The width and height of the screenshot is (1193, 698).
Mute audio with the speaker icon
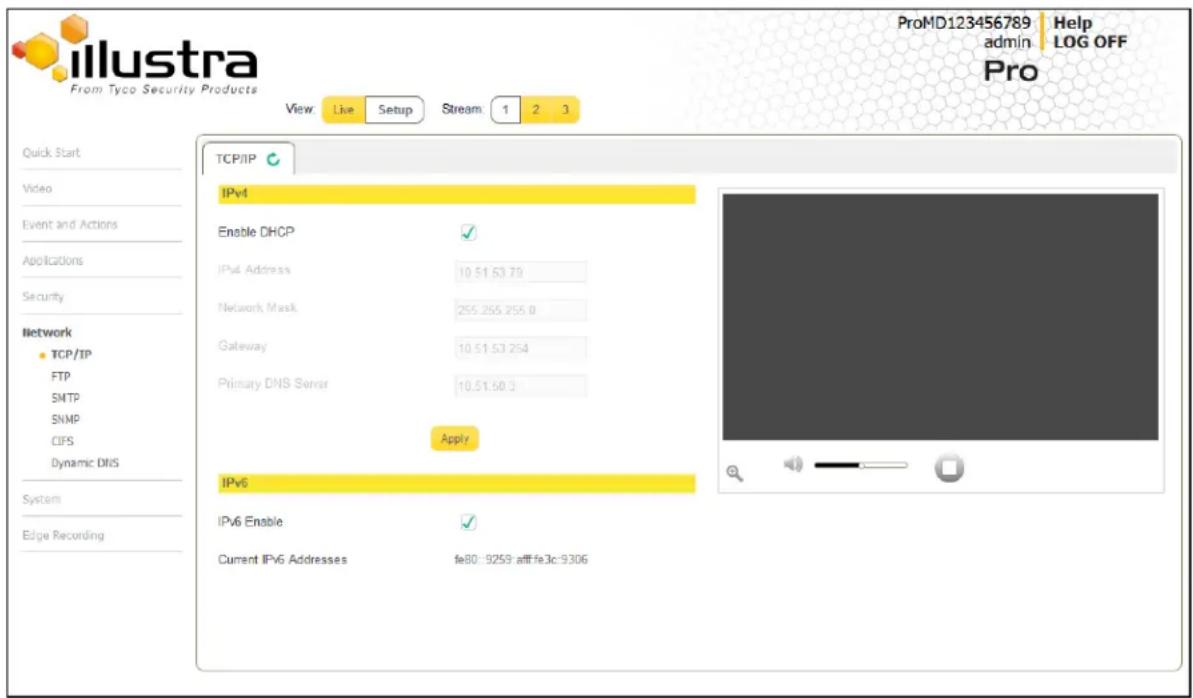pyautogui.click(x=793, y=464)
